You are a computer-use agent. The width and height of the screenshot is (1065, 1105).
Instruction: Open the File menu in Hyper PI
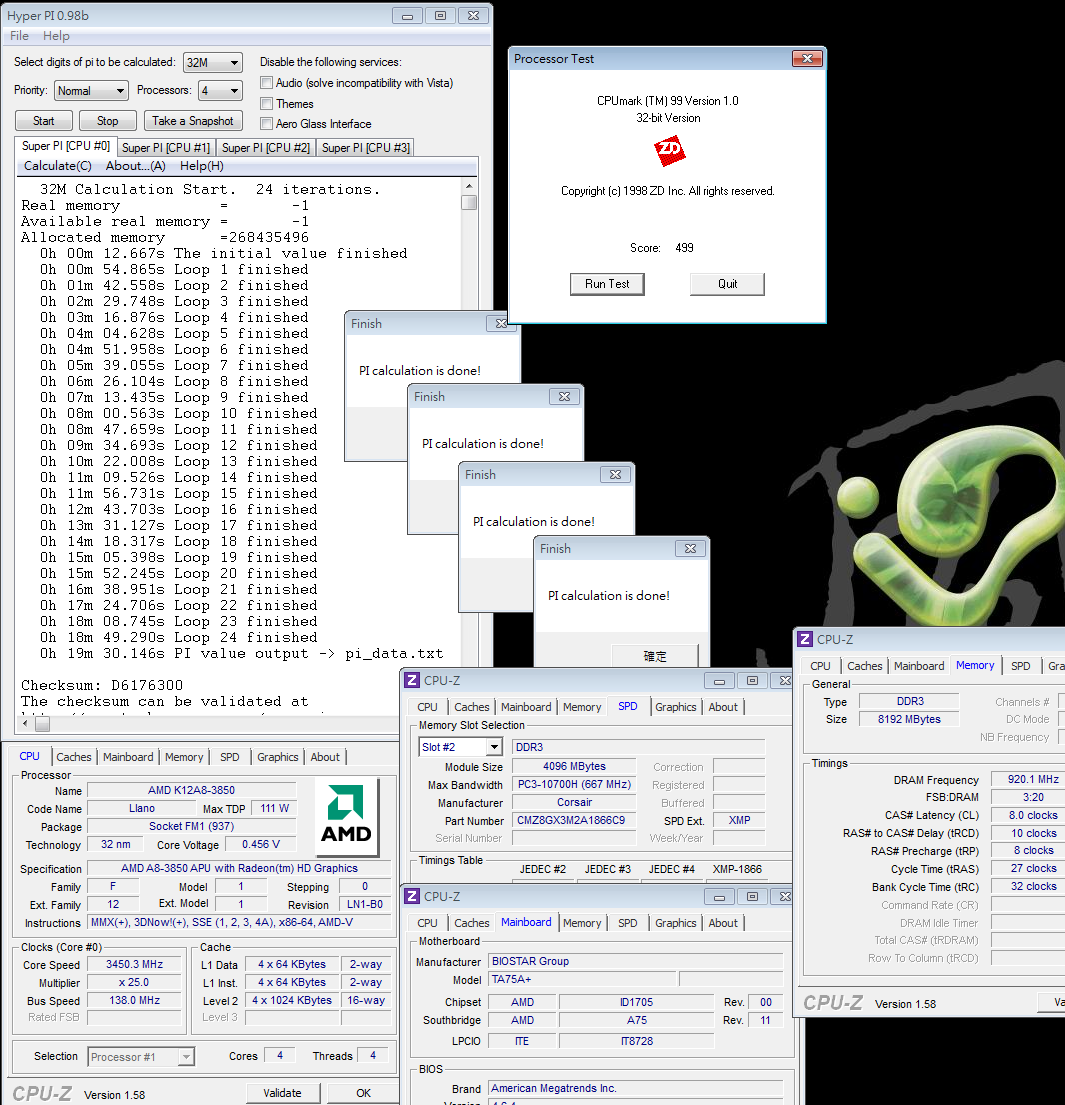point(19,36)
